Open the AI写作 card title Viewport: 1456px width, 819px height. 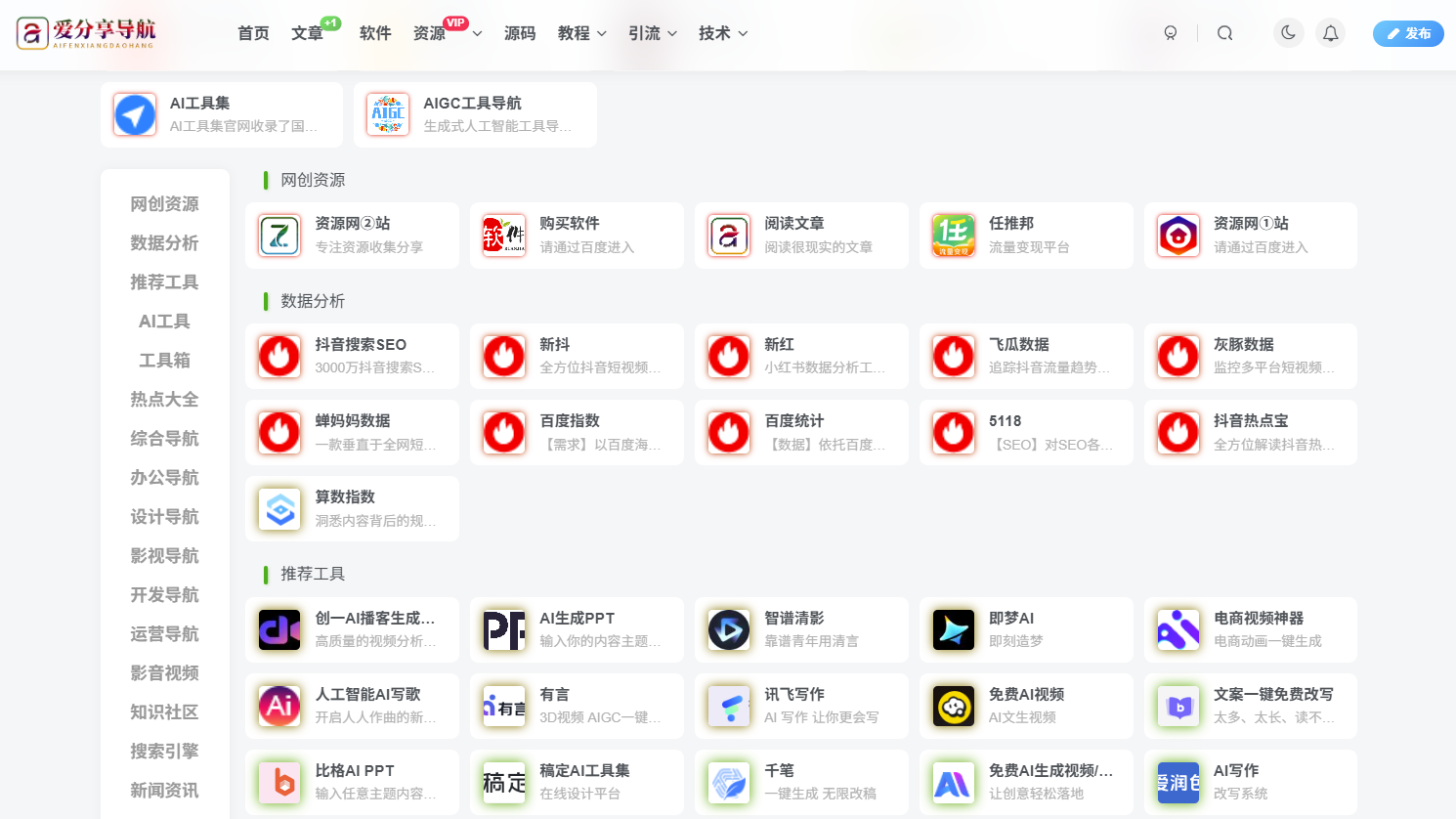click(1236, 771)
